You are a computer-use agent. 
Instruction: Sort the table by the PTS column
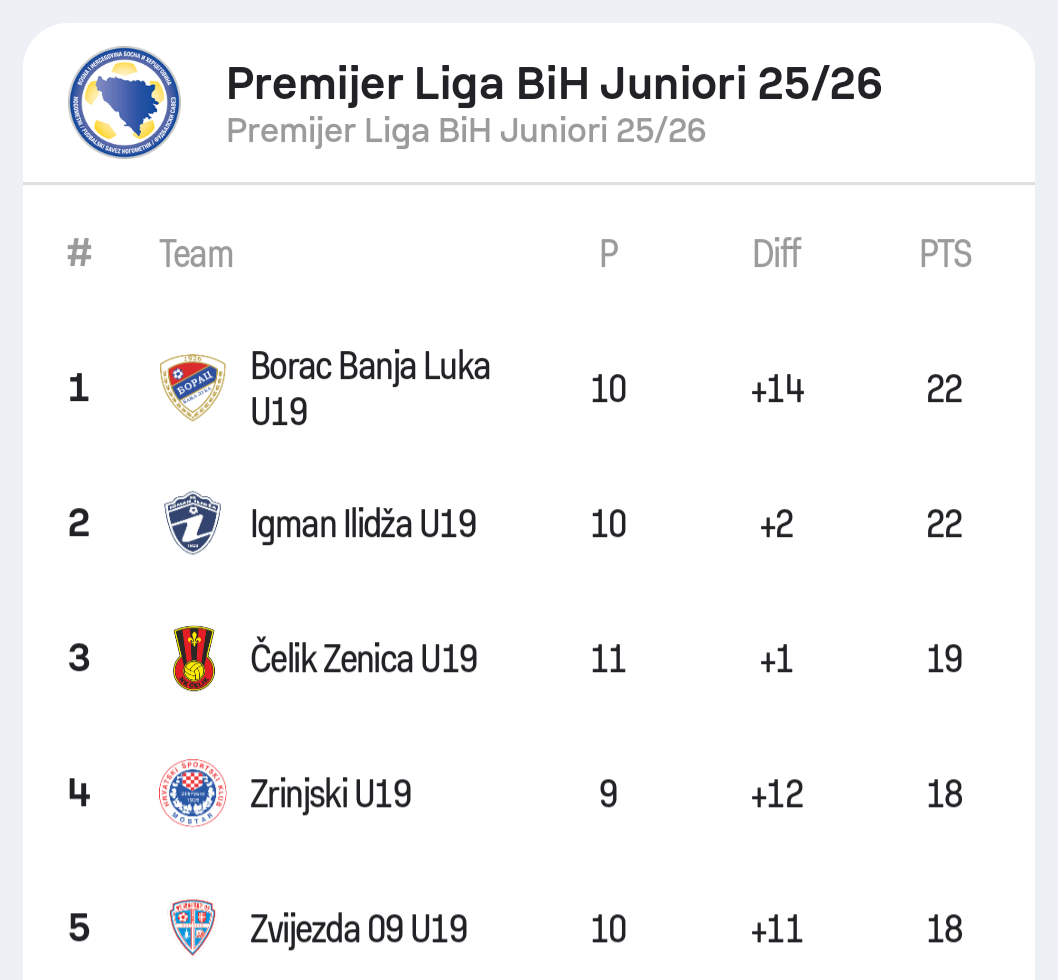click(944, 254)
